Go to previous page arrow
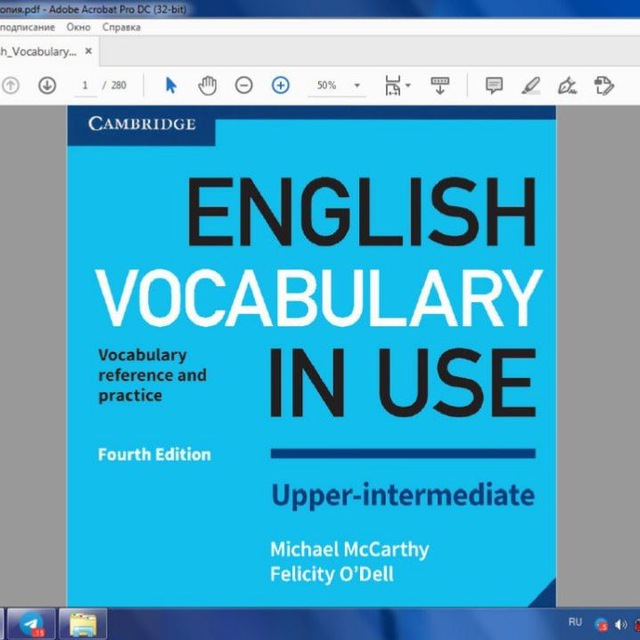The width and height of the screenshot is (640, 640). tap(10, 86)
